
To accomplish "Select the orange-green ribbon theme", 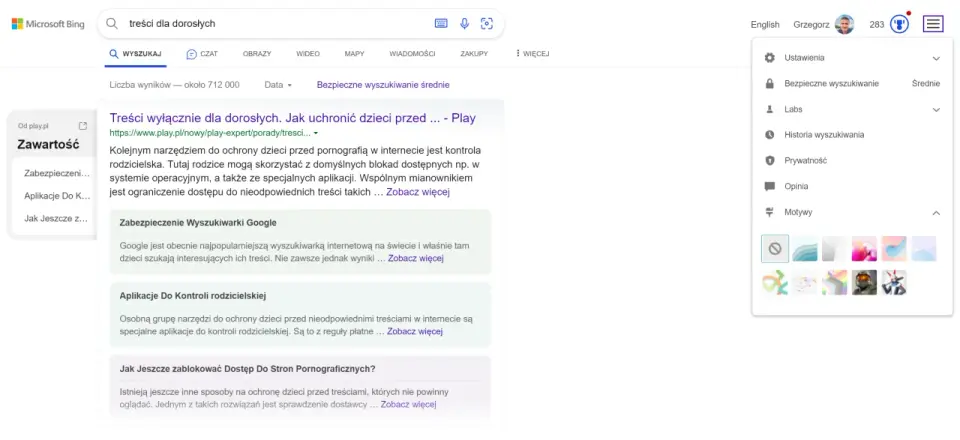I will coord(774,283).
